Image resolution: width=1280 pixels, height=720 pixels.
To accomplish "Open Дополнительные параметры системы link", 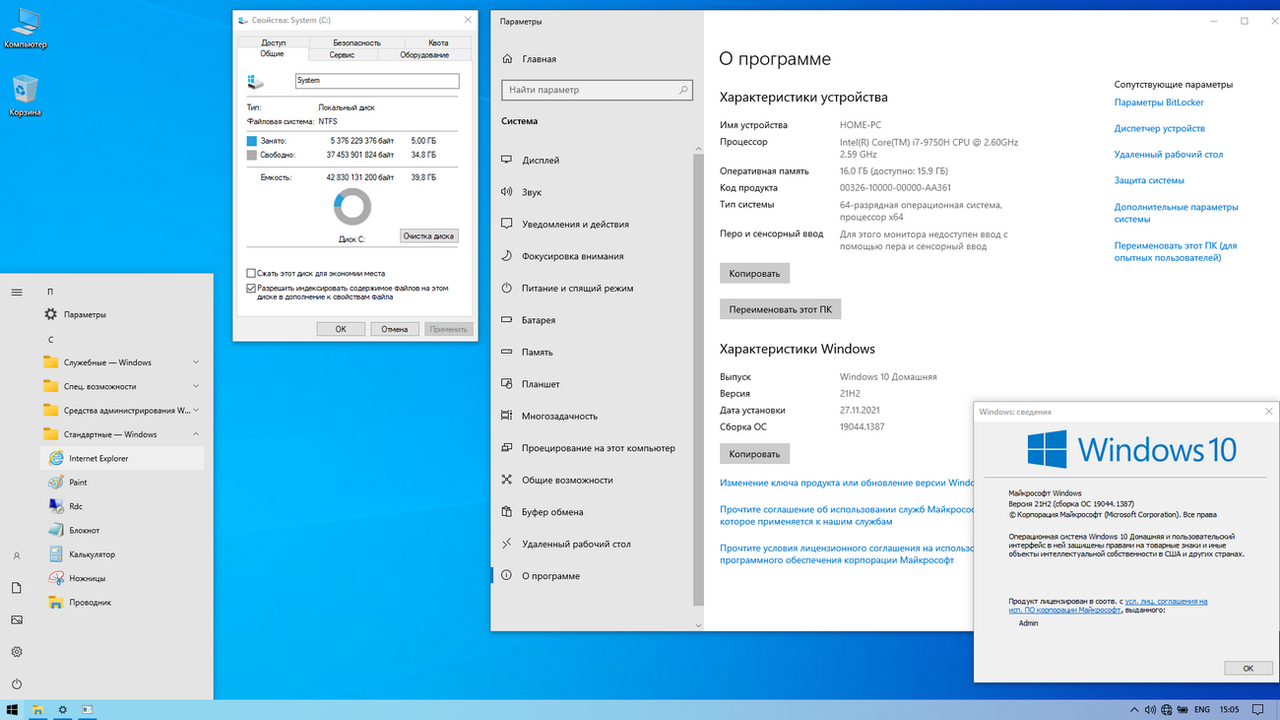I will click(x=1176, y=213).
